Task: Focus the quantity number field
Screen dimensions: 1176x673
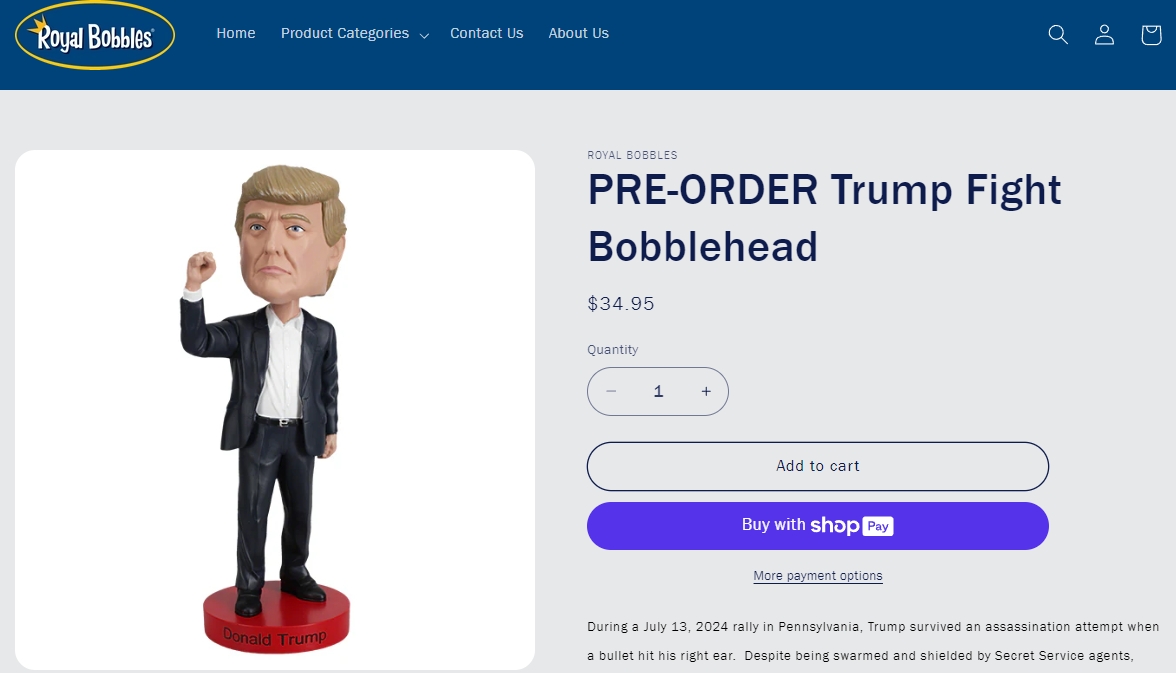Action: point(658,391)
